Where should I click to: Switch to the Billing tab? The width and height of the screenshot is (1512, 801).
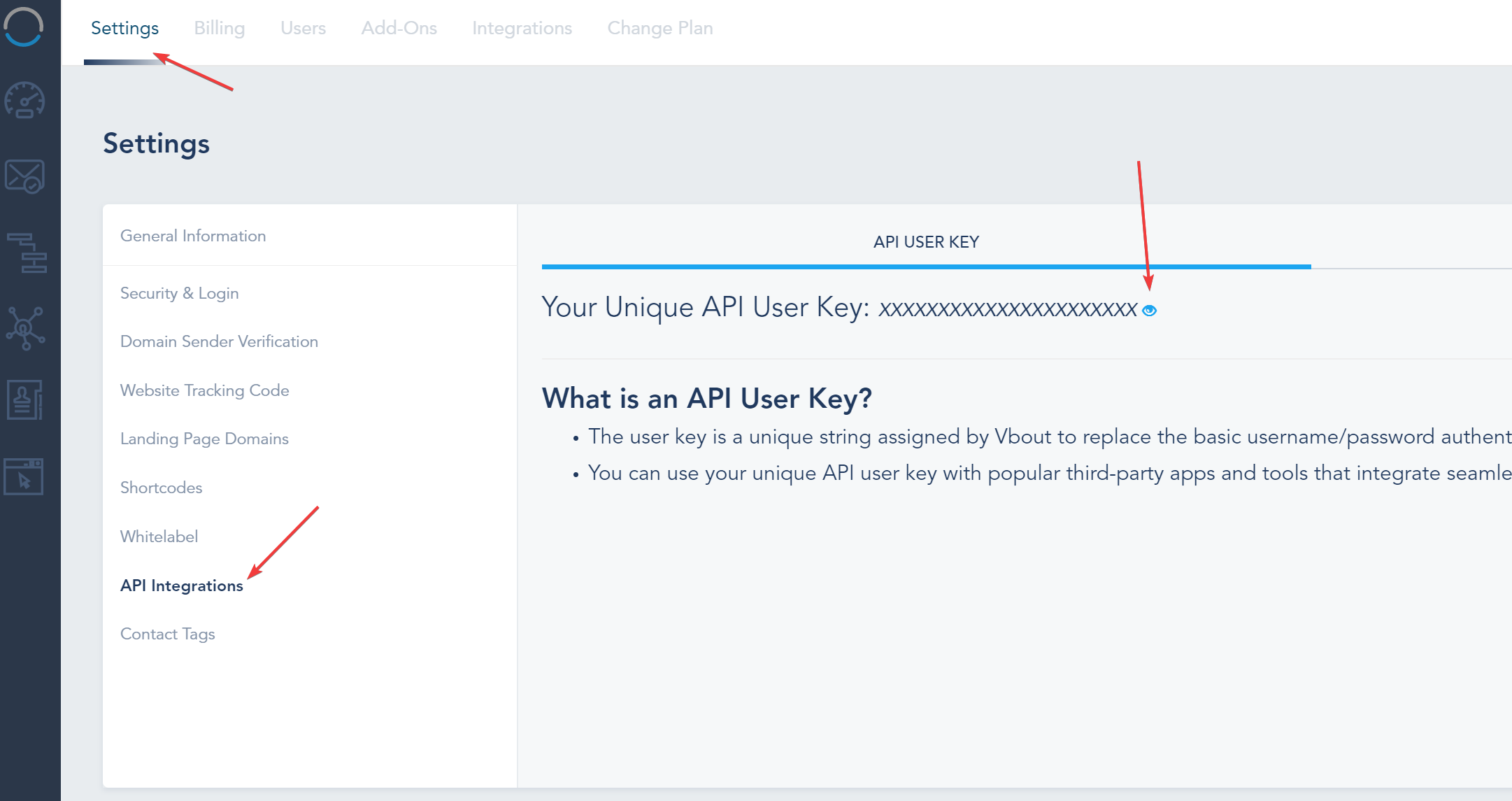coord(219,28)
